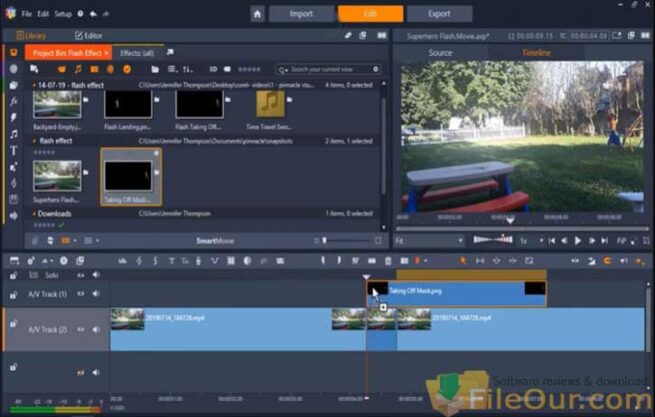Toggle the lock on A/V Track (2)
Viewport: 655px width, 417px height.
14,323
